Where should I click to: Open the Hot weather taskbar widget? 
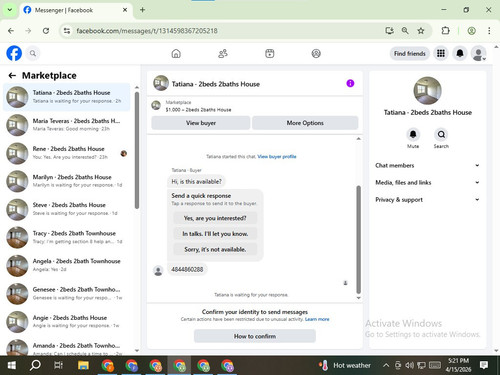[x=345, y=365]
